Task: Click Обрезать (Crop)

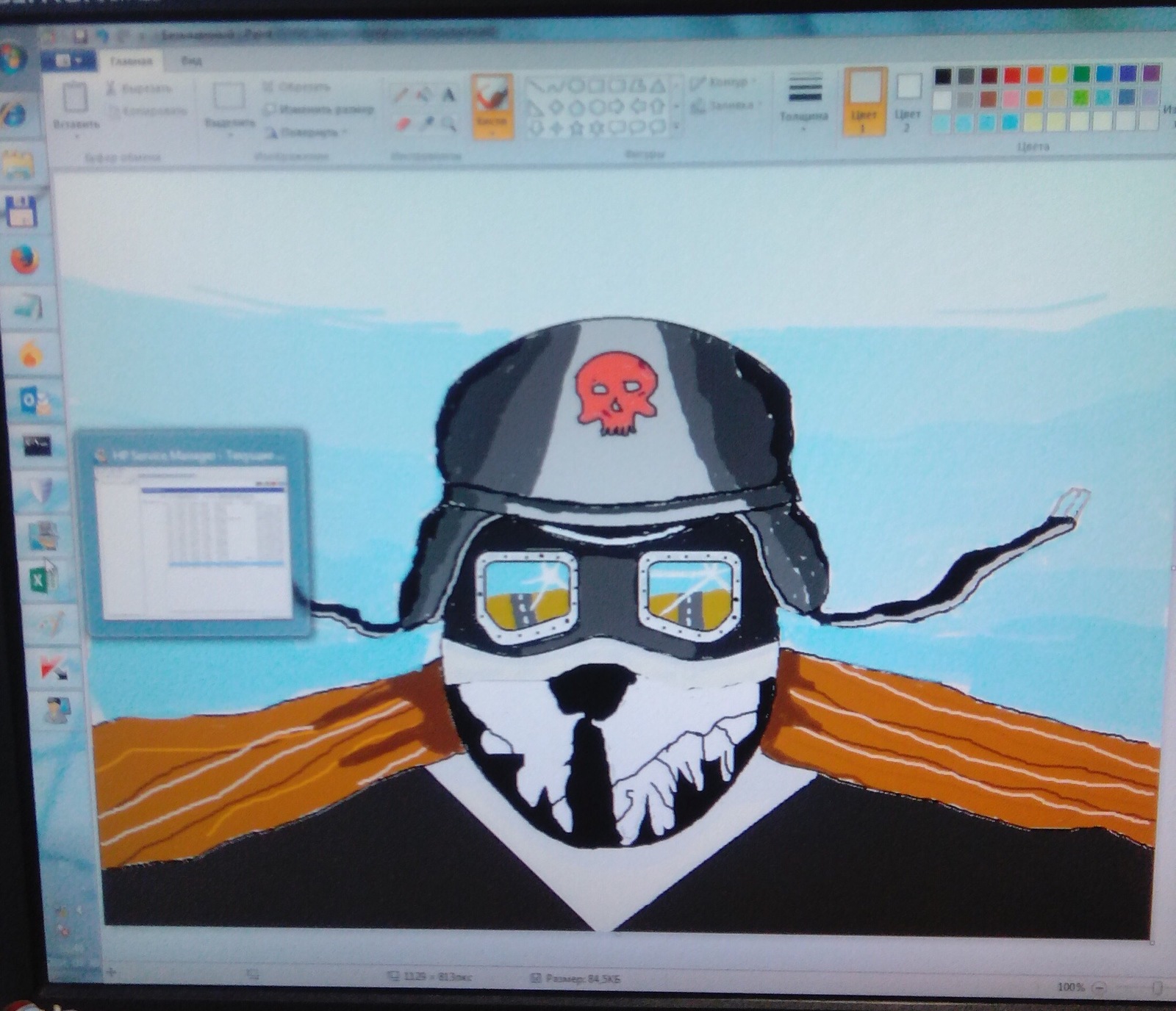Action: tap(295, 87)
